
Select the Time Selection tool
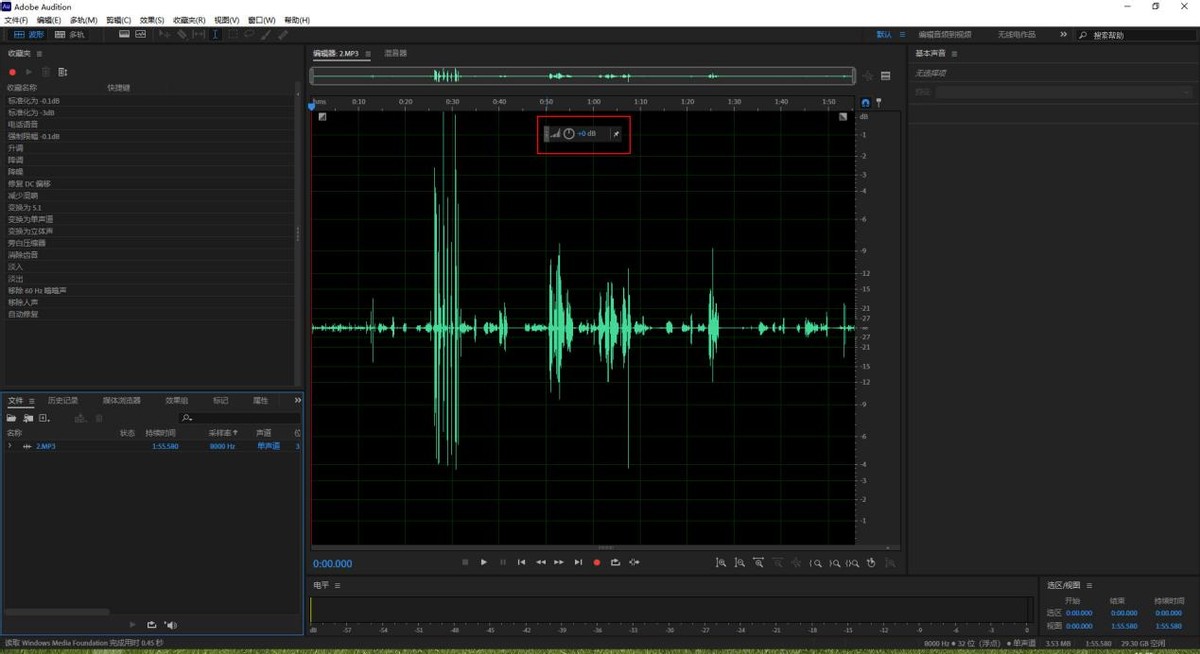[x=216, y=34]
